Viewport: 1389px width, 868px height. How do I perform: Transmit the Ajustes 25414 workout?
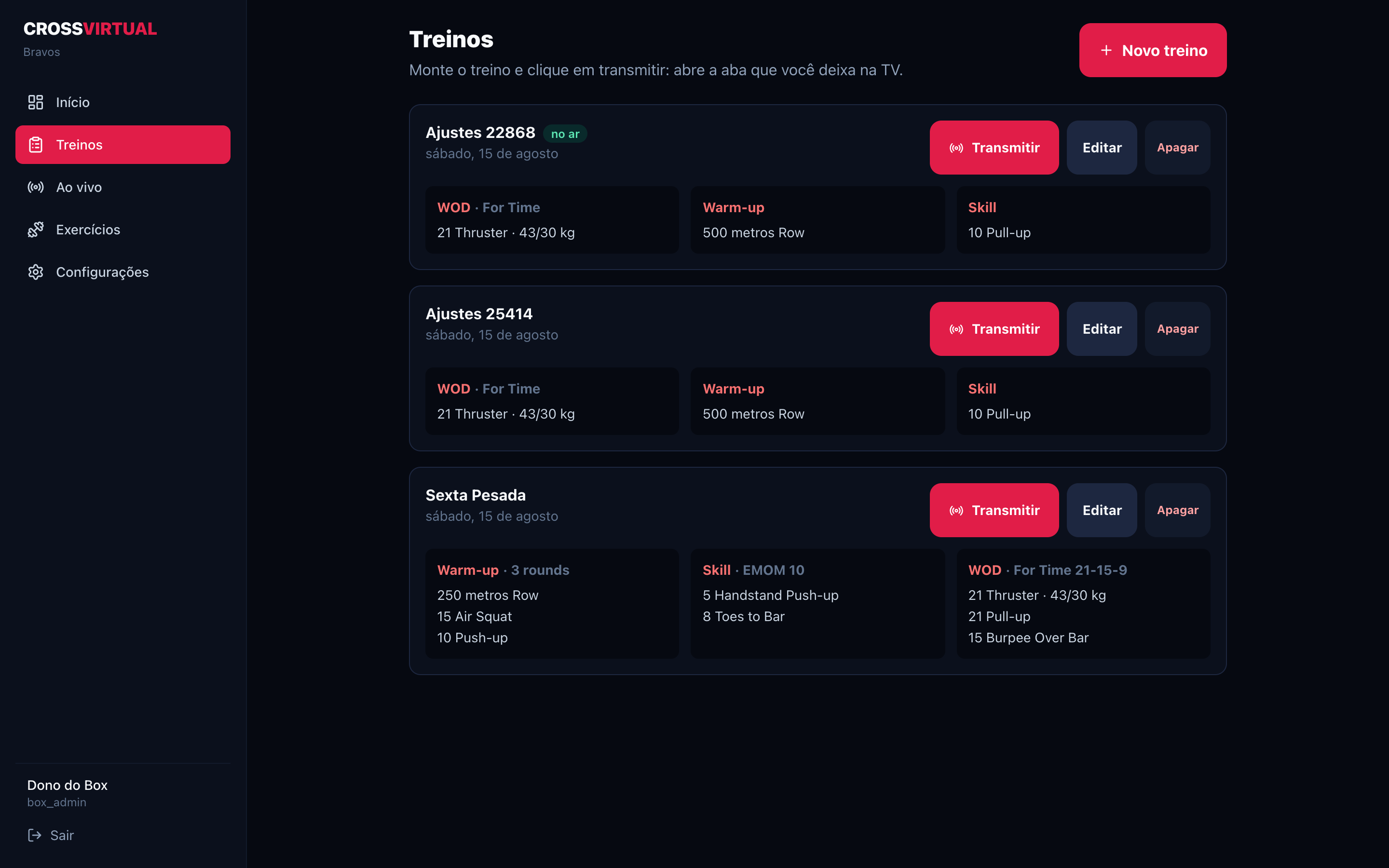click(x=994, y=329)
